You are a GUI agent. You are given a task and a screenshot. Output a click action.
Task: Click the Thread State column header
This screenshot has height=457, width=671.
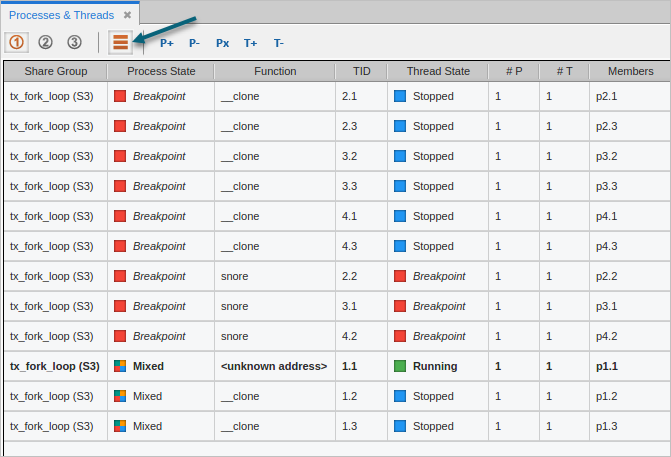tap(438, 71)
